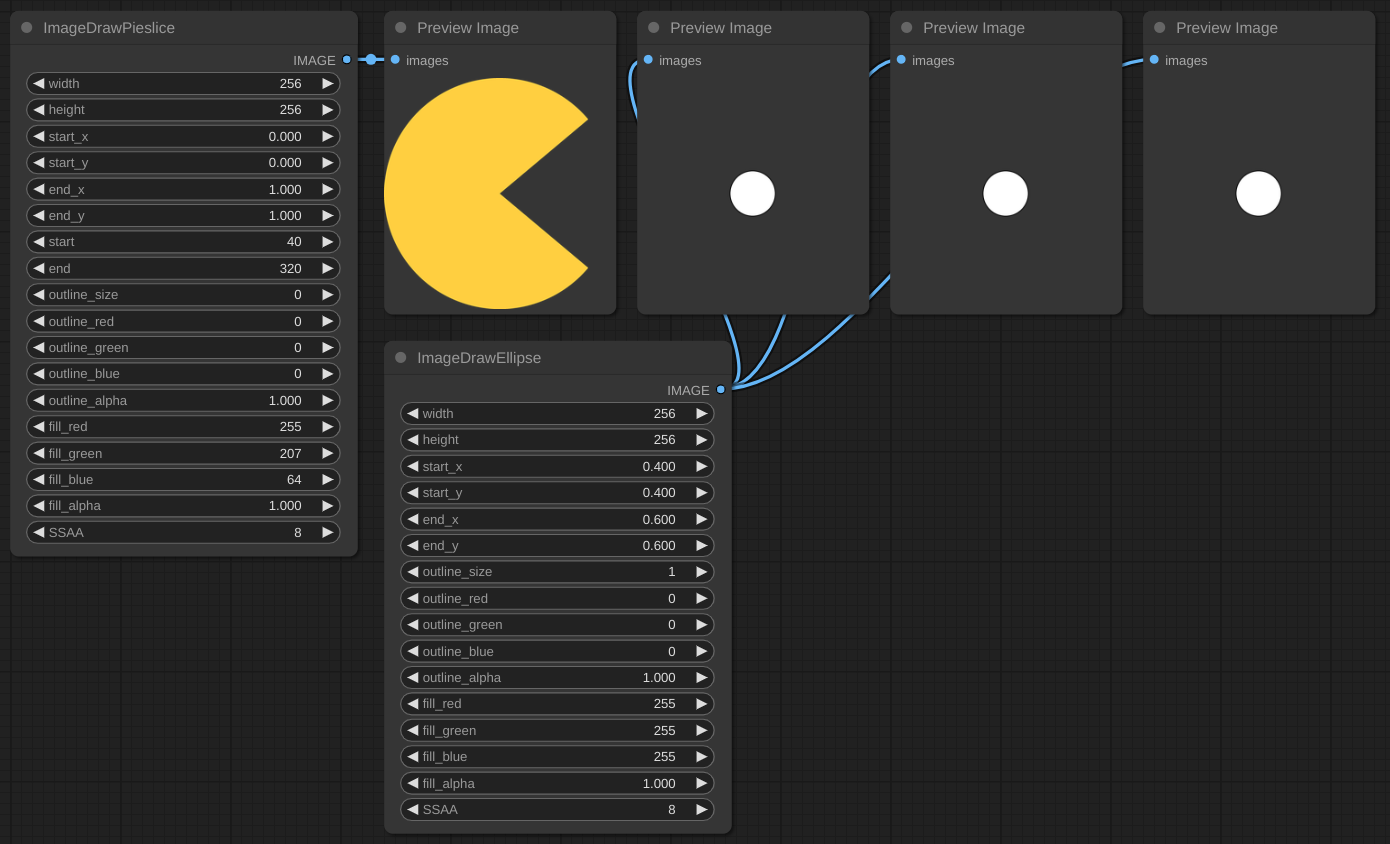Increase Ellipse end_y using right arrow
1390x844 pixels.
coord(702,546)
